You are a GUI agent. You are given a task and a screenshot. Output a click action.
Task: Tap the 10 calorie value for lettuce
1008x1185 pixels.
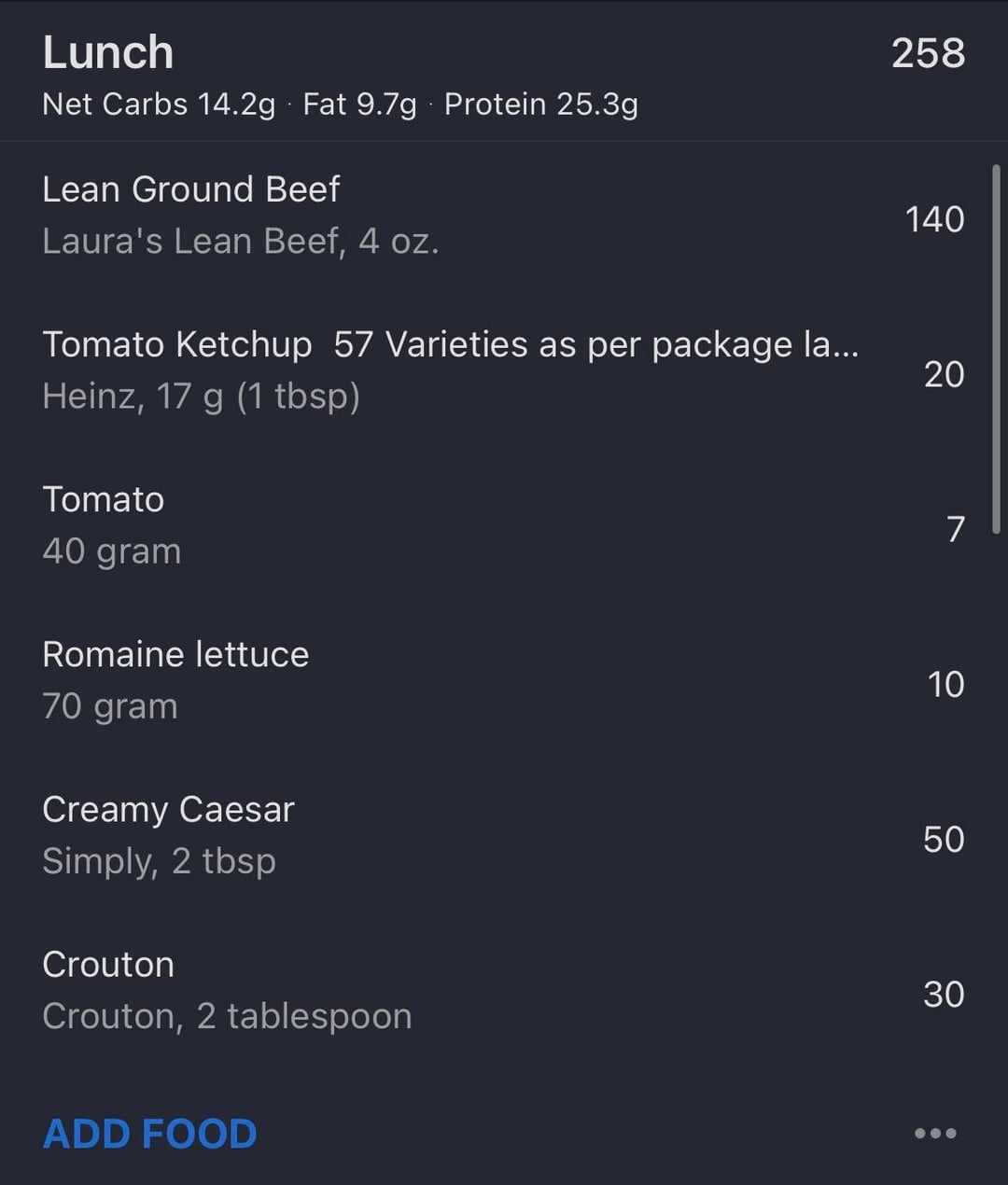(945, 684)
